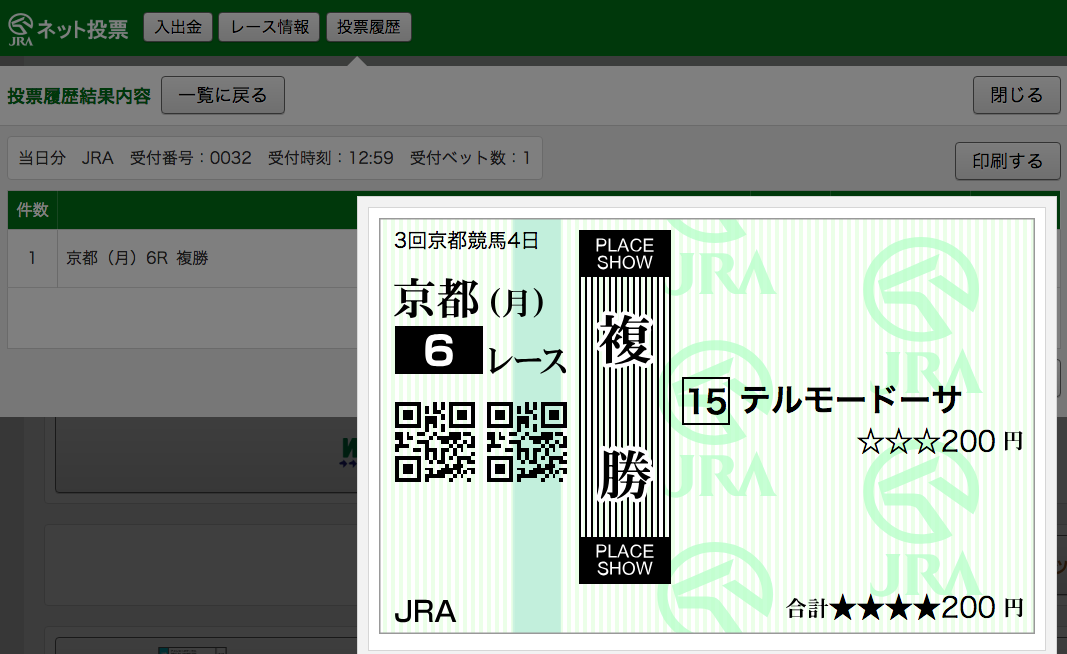Click the ☆☆☆200円 bet amount

point(940,442)
